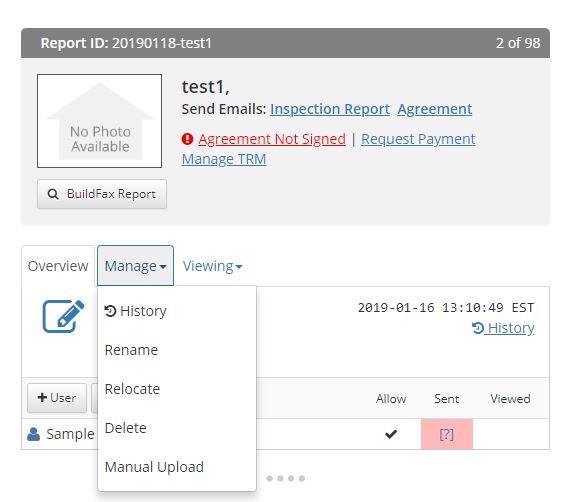This screenshot has height=502, width=568.
Task: Toggle the Allow checkmark for Sample
Action: (391, 434)
